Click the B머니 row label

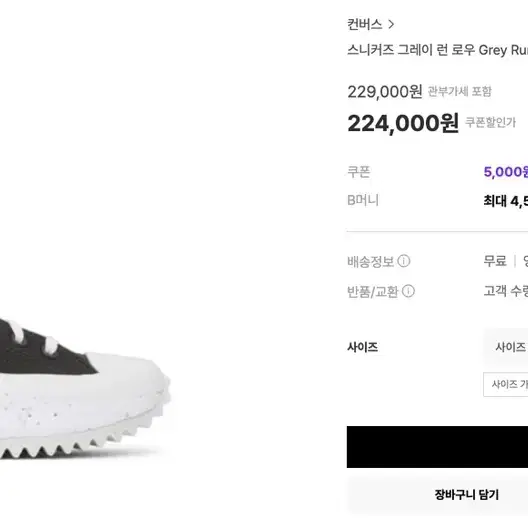(x=363, y=200)
